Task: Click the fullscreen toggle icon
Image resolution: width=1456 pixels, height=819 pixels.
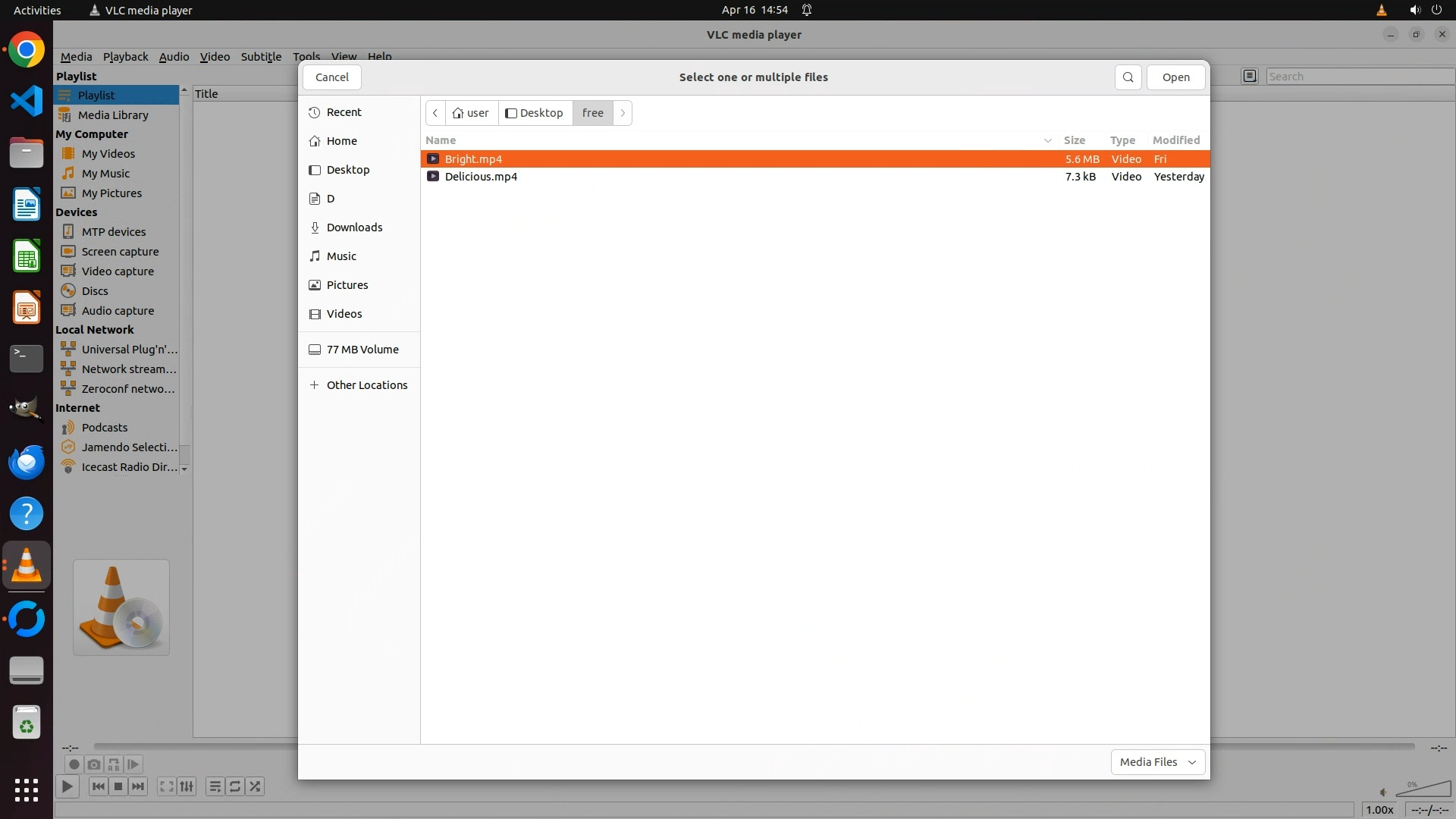Action: pyautogui.click(x=166, y=786)
